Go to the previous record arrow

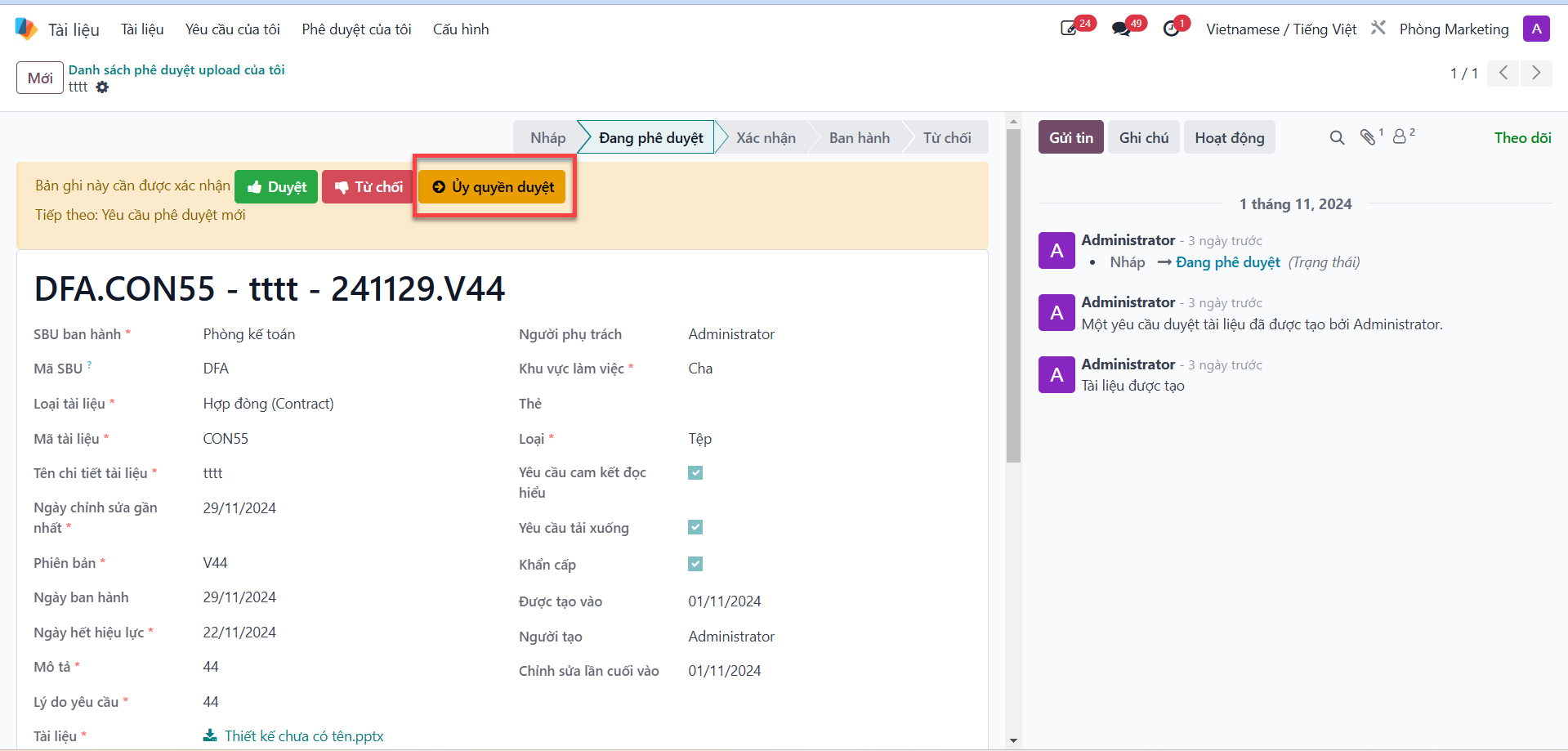(x=1503, y=73)
